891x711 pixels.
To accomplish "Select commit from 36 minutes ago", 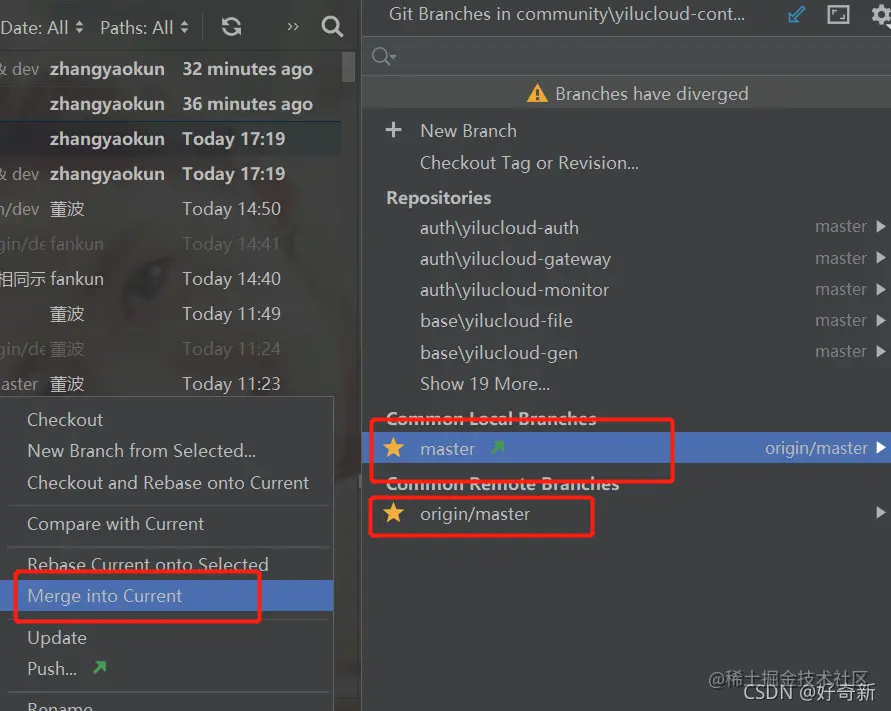I will [170, 104].
